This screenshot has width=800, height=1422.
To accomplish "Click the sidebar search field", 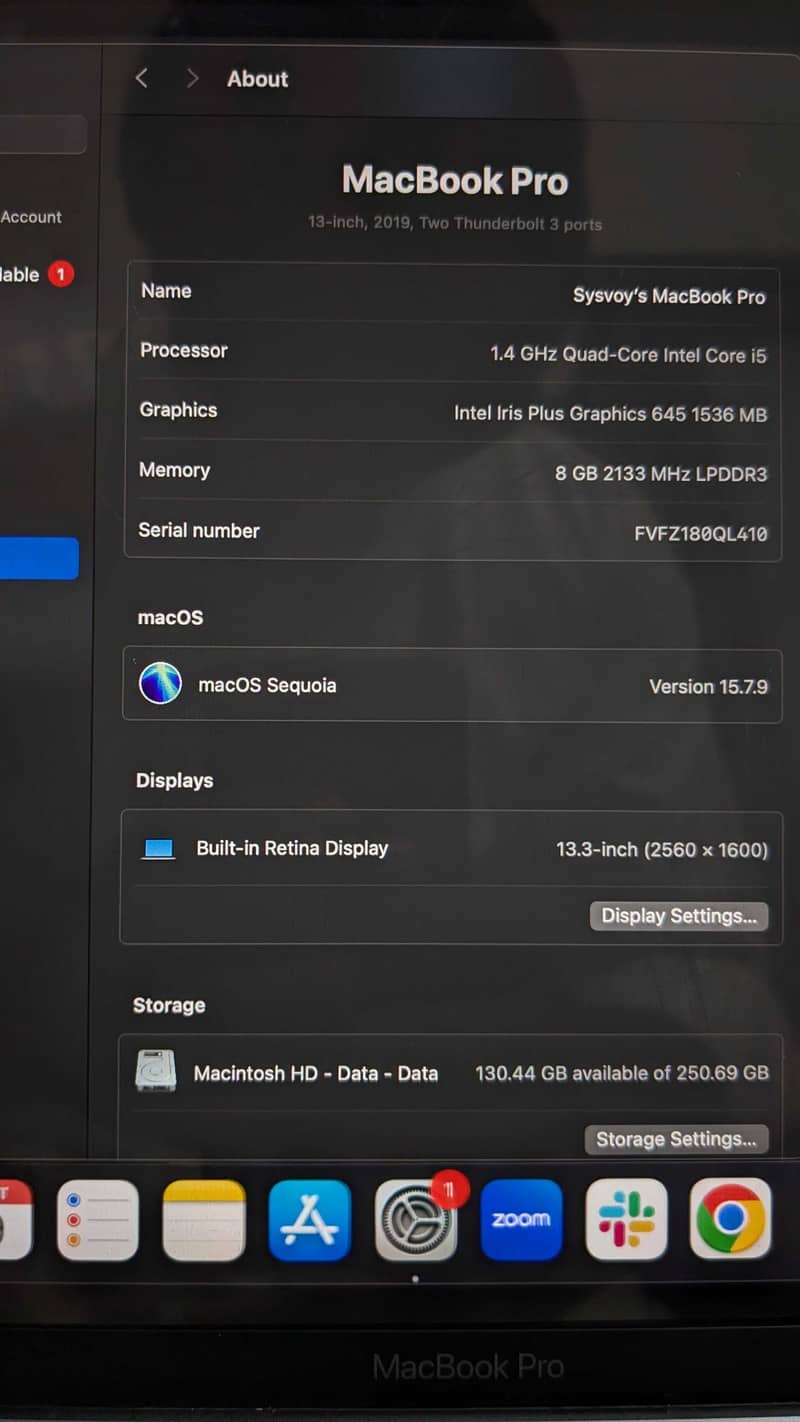I will coord(43,135).
